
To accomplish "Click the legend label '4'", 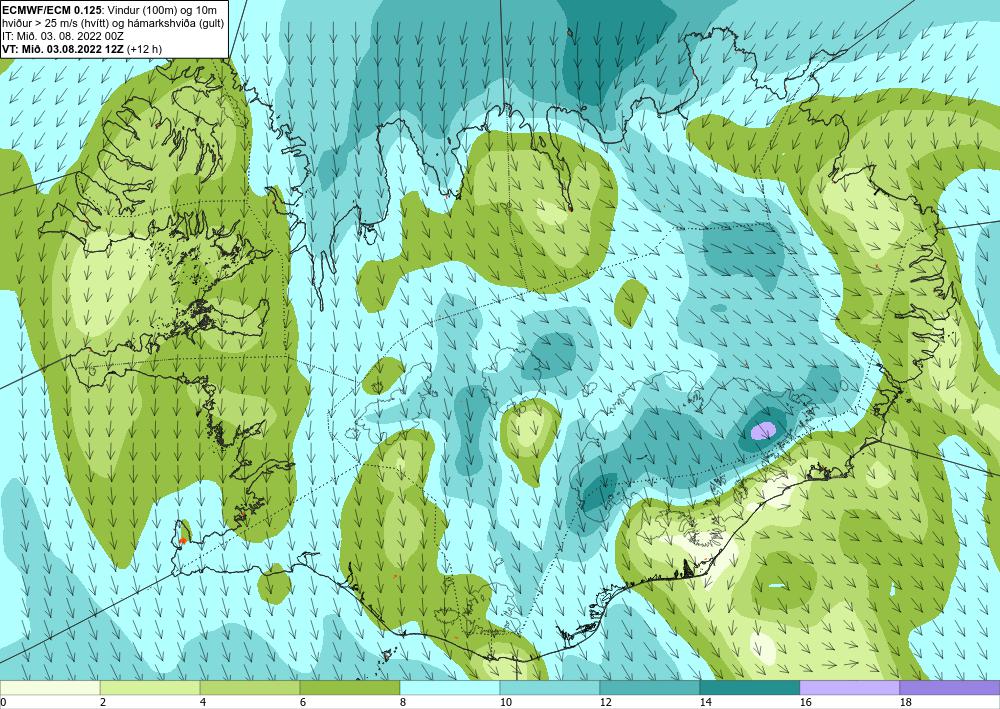I will 203,703.
